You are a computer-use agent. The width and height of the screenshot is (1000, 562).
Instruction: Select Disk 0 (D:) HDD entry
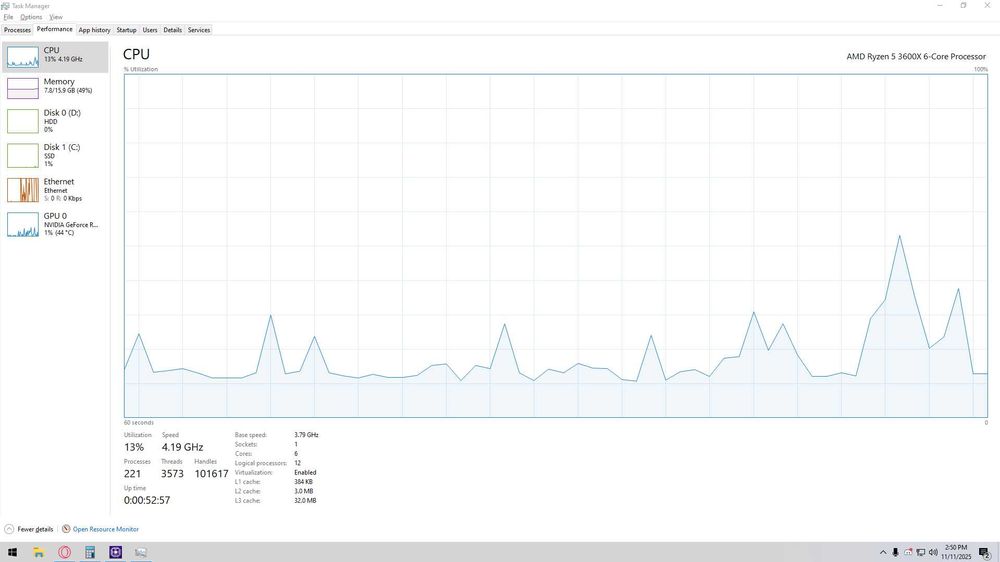55,121
